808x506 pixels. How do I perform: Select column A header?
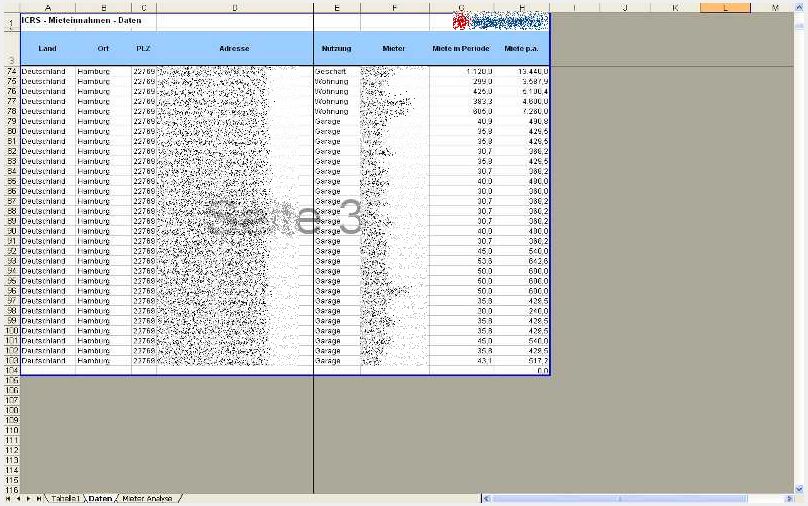(x=48, y=8)
